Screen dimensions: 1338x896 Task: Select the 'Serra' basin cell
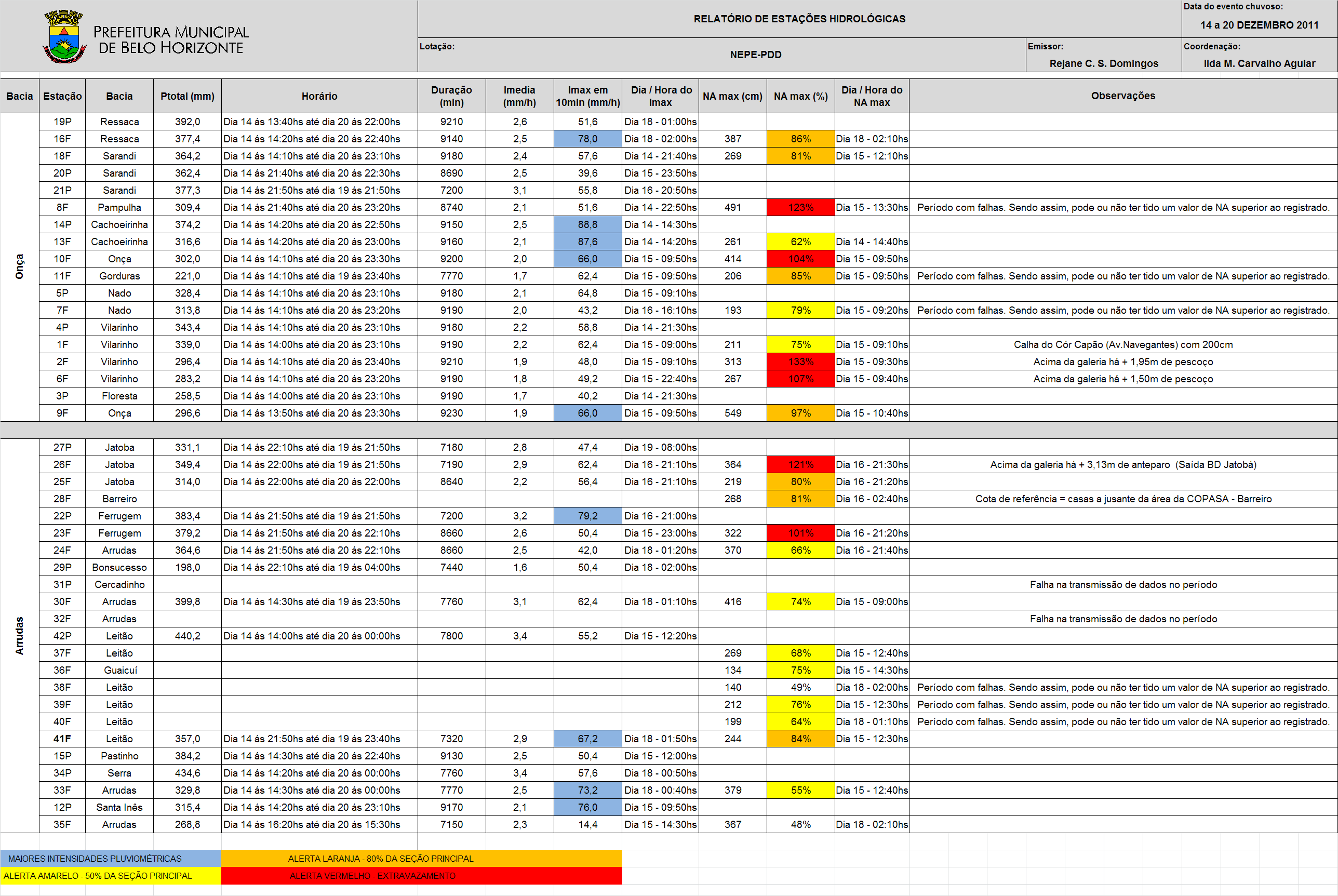click(x=119, y=773)
